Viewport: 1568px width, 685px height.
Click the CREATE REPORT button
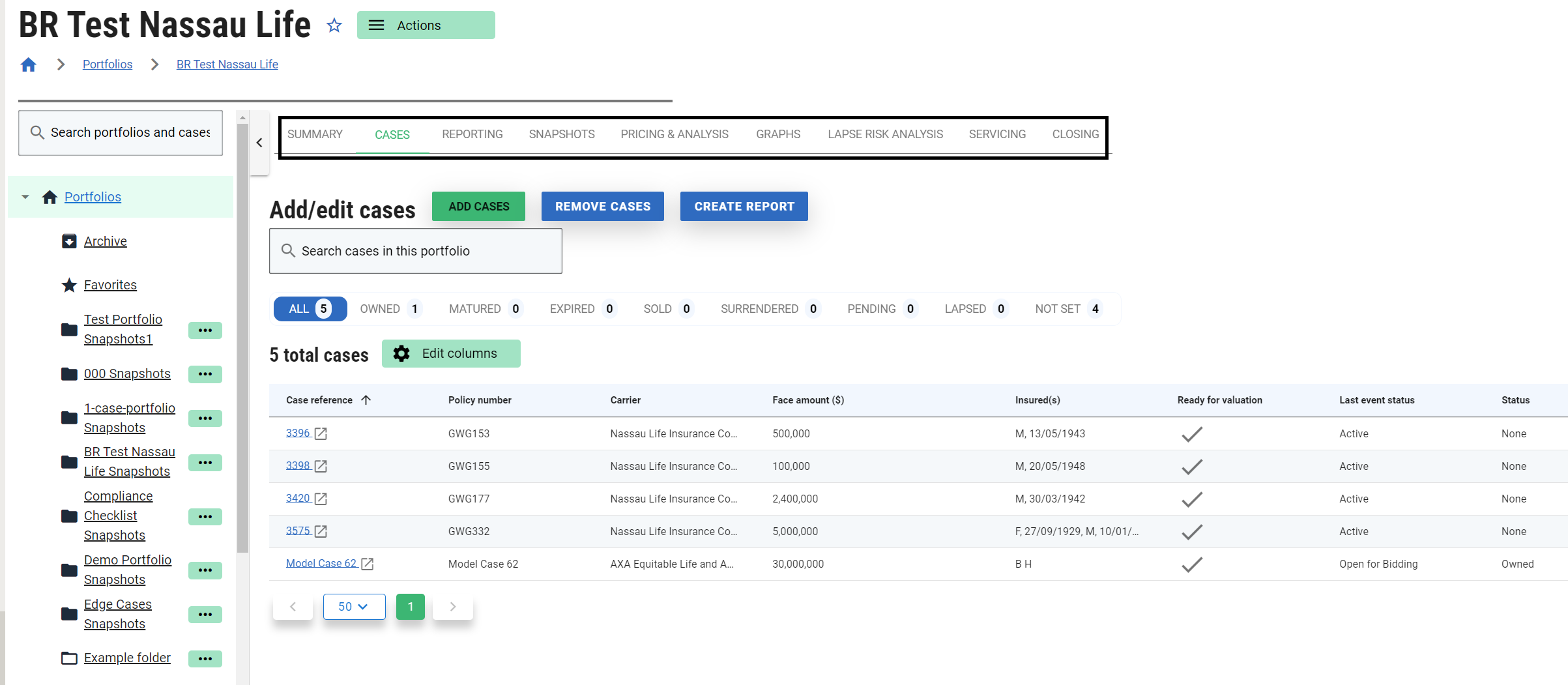point(744,207)
